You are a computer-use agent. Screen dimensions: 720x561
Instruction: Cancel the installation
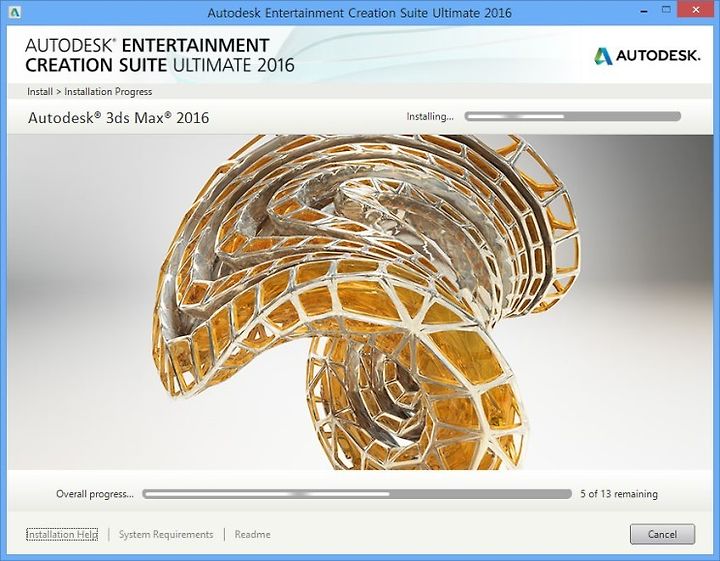click(662, 534)
